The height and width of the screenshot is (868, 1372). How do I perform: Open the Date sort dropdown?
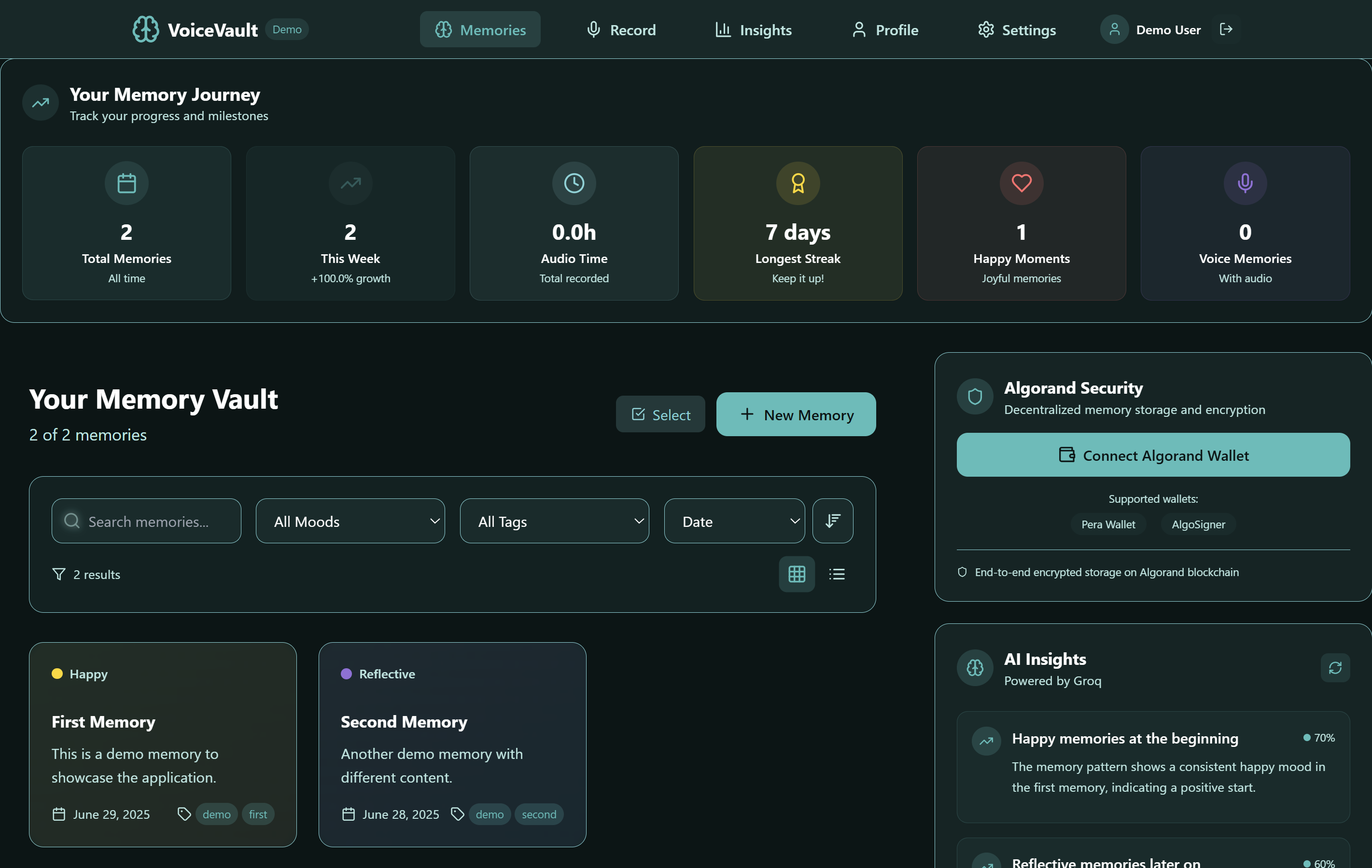(x=734, y=521)
